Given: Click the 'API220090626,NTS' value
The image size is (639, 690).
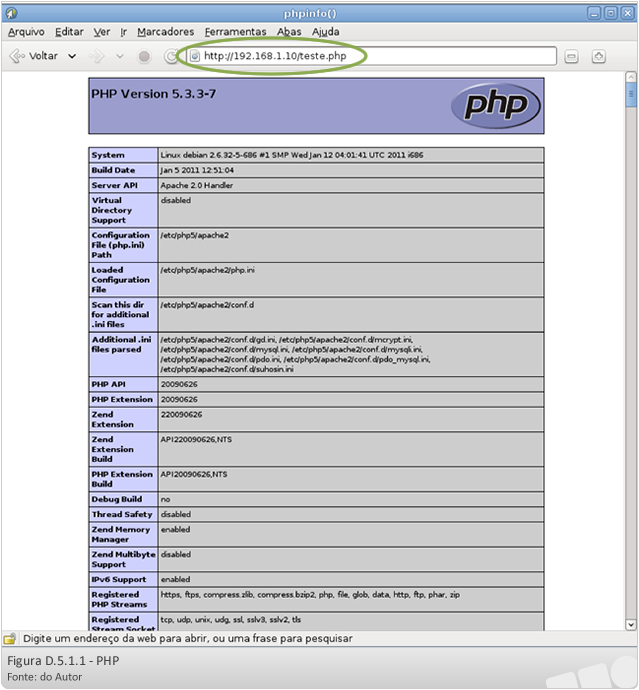Looking at the screenshot, I should click(196, 439).
